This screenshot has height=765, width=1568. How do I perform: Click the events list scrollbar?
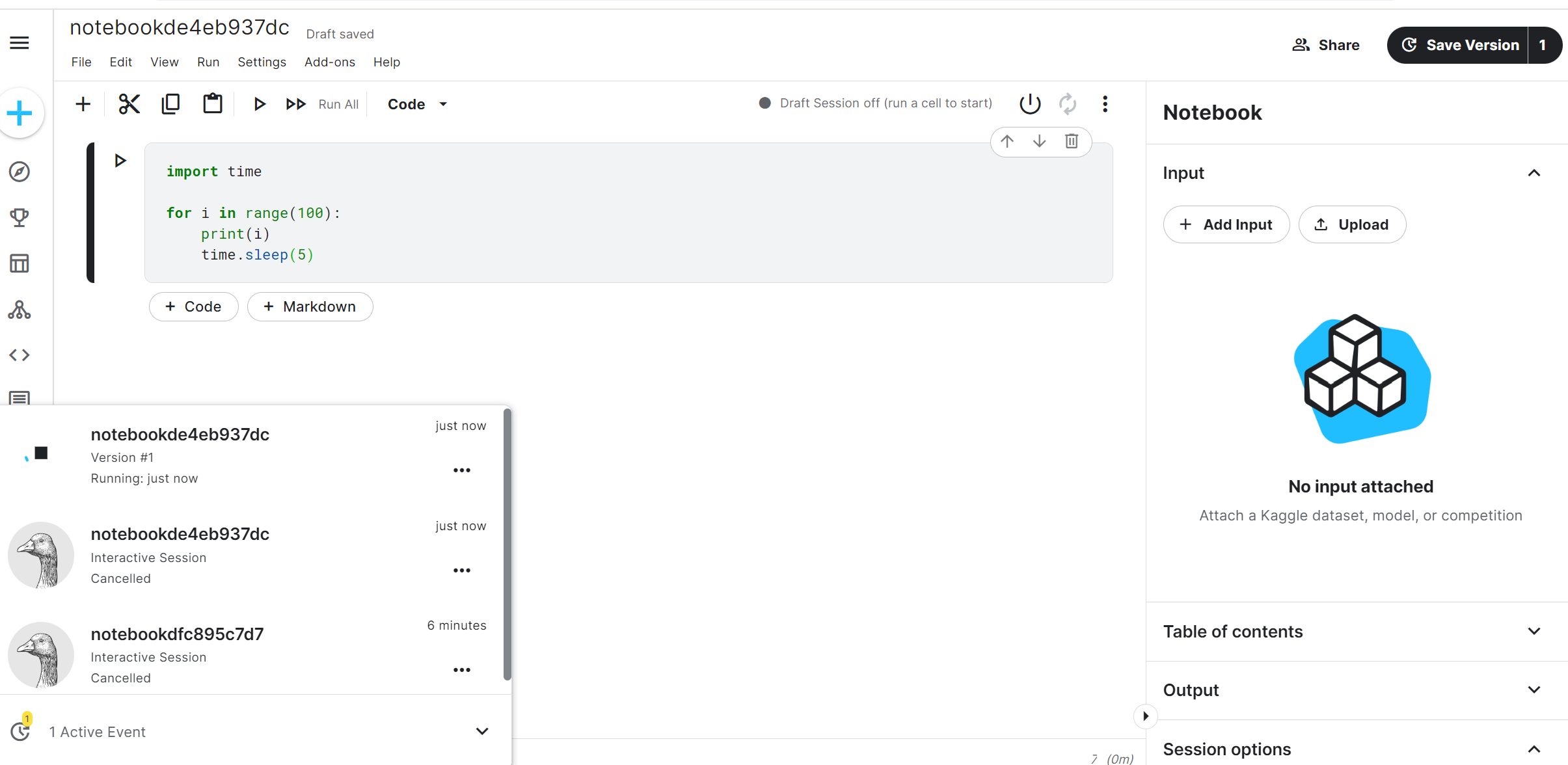point(507,544)
